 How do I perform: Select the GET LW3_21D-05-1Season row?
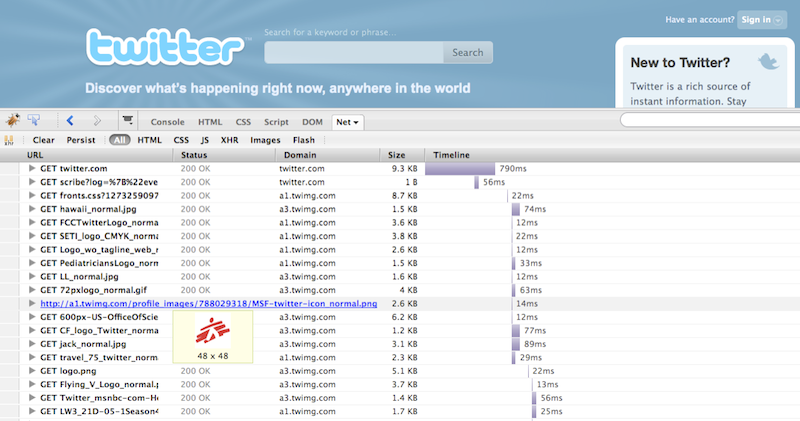(x=400, y=411)
